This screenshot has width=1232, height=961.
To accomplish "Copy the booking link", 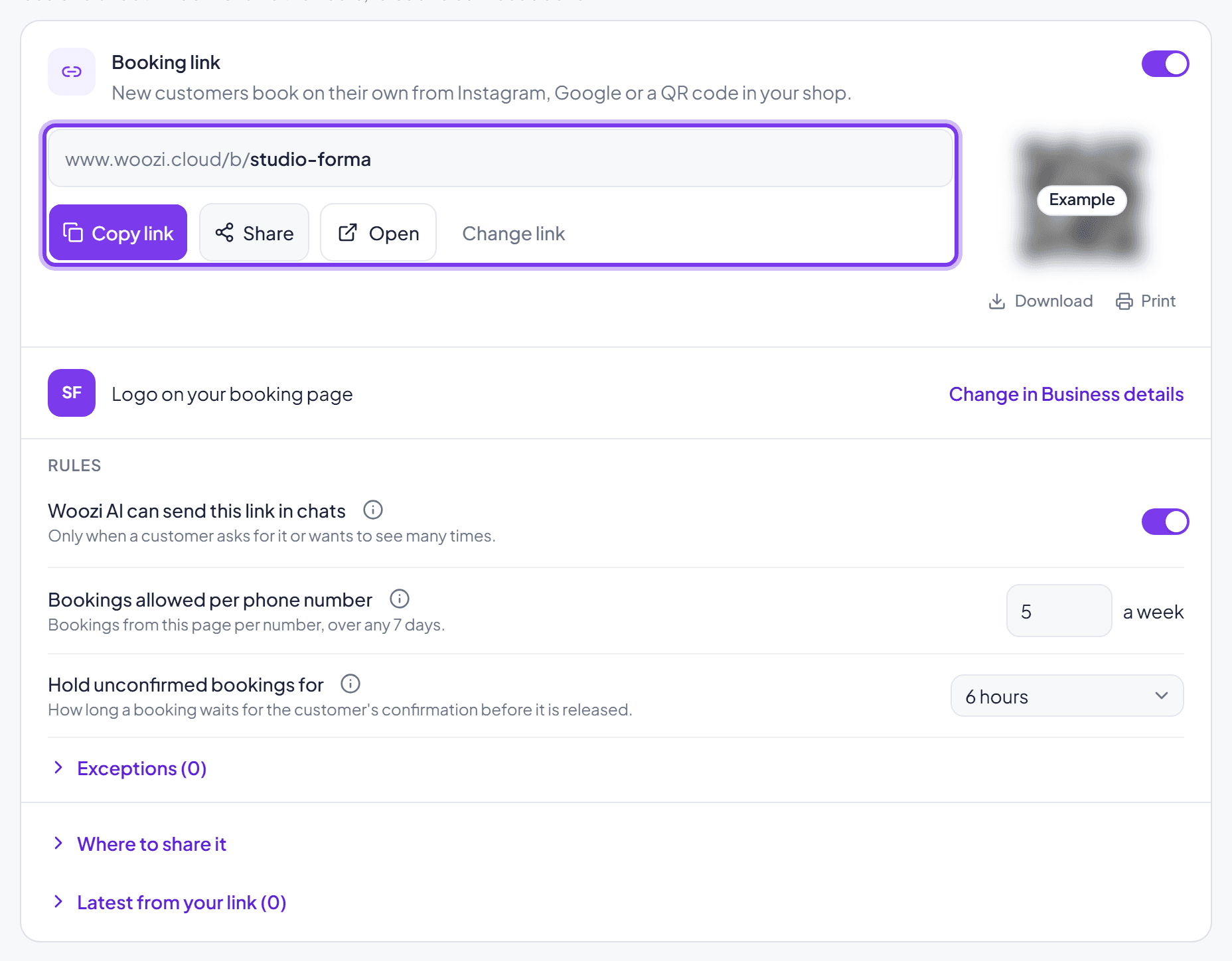I will [x=118, y=232].
